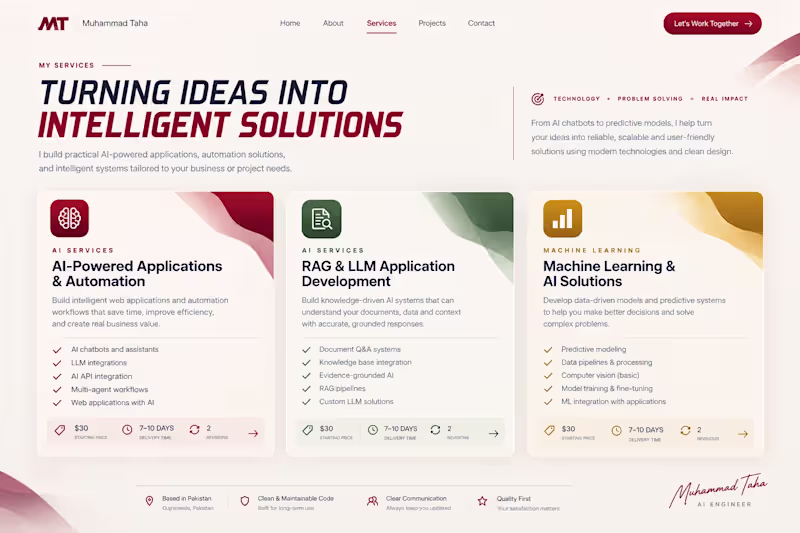Screen dimensions: 800x533
Task: Click revisions icon on AI-Powered card
Action: point(194,430)
